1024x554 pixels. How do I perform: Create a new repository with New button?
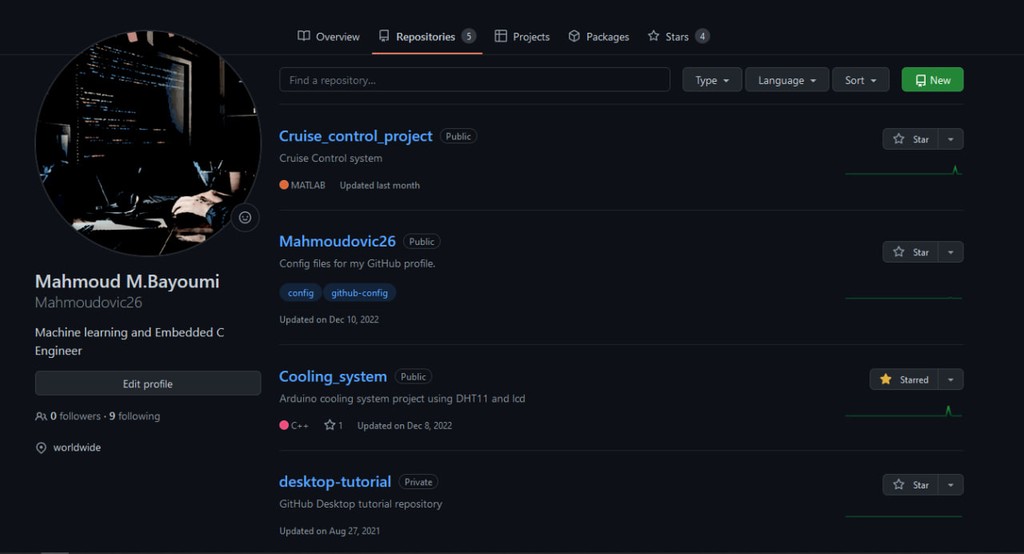933,80
